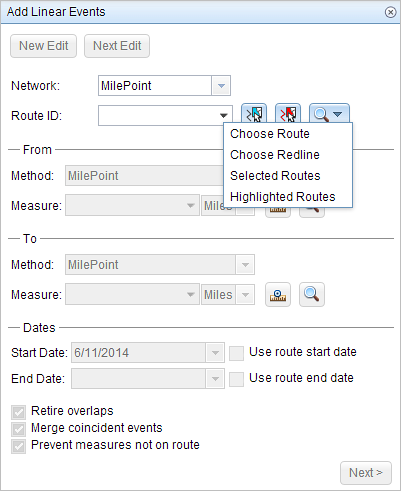Toggle Retire overlaps checkbox
401x491 pixels.
(18, 412)
